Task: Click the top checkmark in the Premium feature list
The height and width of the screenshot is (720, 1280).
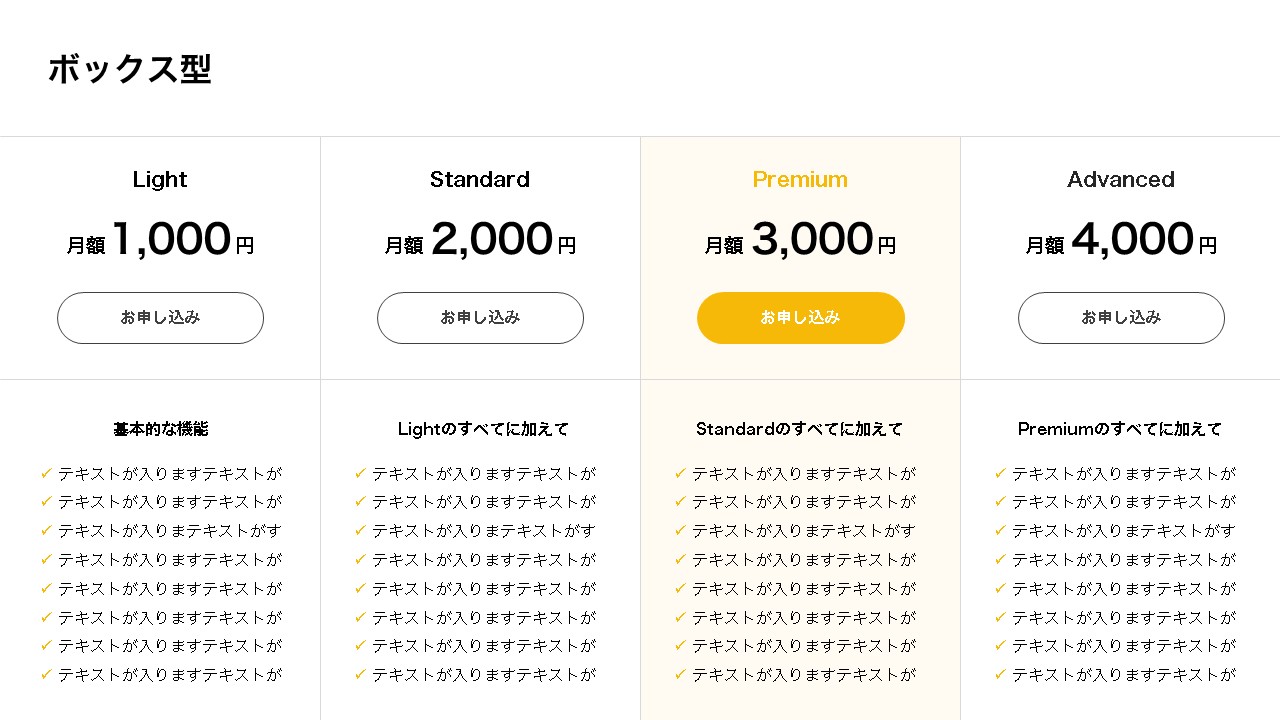Action: (680, 473)
